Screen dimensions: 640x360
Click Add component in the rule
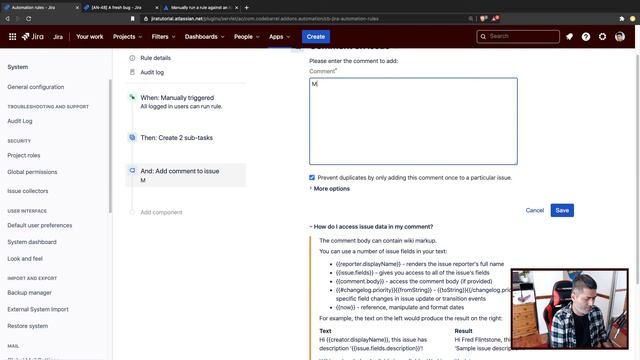pos(161,212)
